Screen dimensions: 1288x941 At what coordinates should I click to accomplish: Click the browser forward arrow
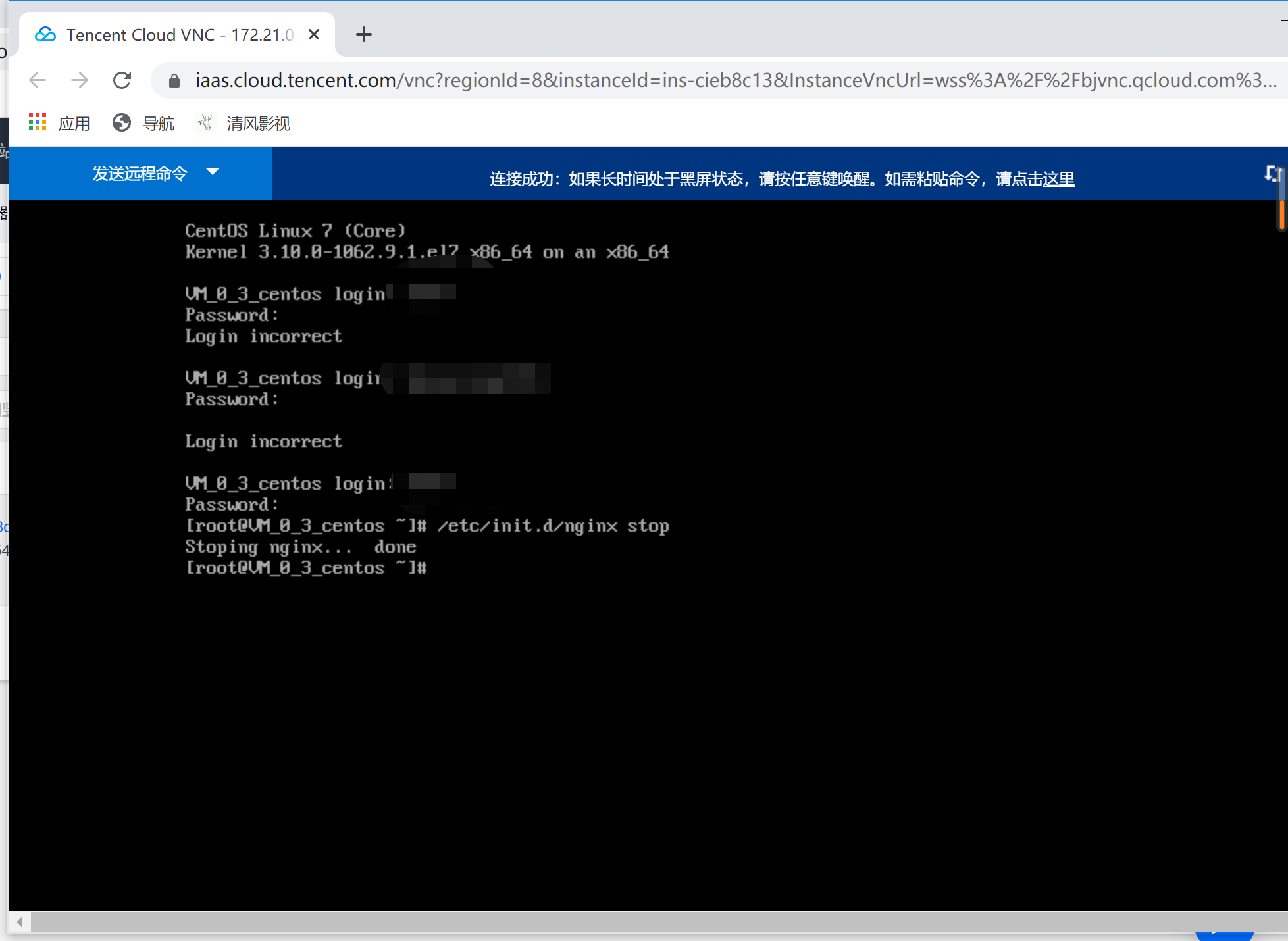(80, 80)
